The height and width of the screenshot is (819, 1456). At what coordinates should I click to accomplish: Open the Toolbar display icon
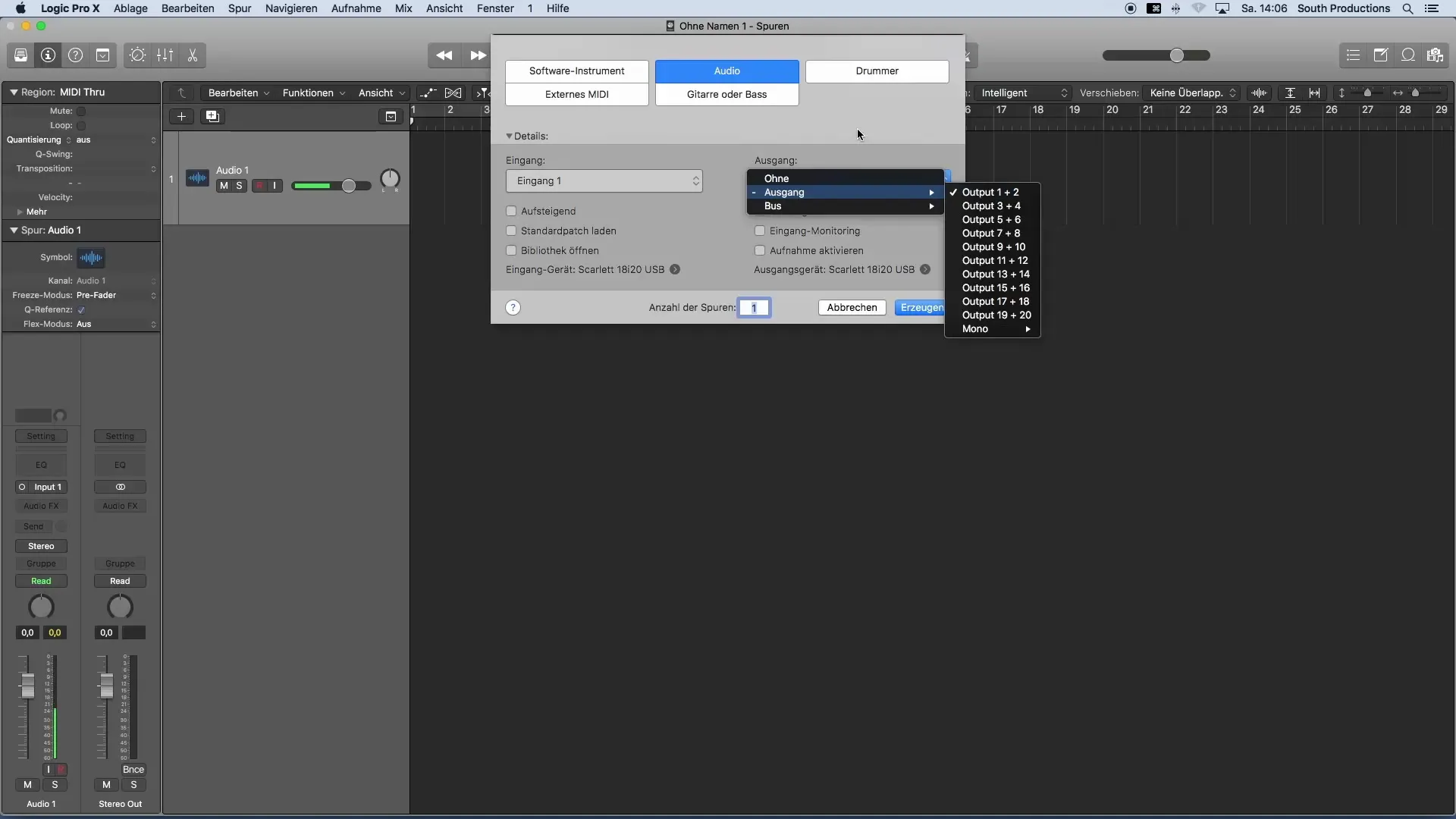[103, 55]
